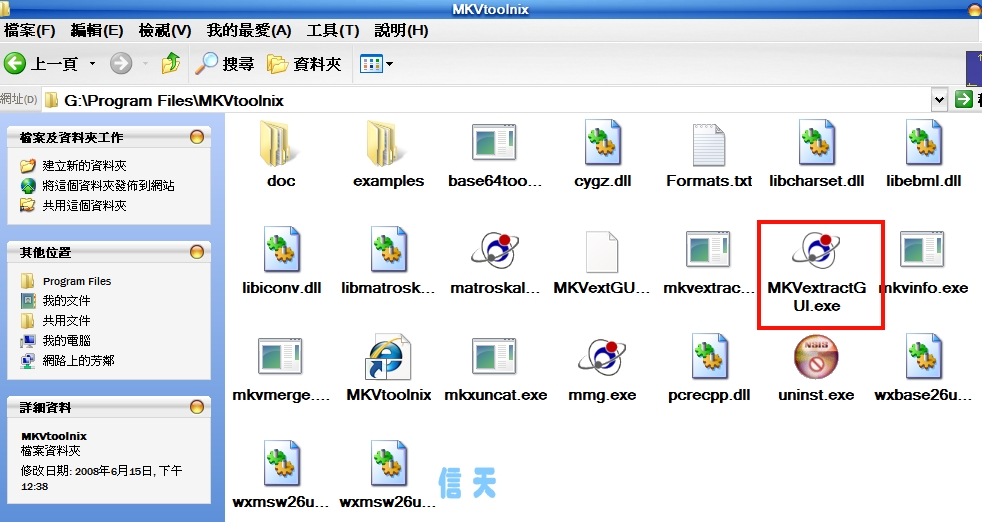The height and width of the screenshot is (522, 982).
Task: Select the MKVtoolnix web shortcut icon
Action: (388, 359)
